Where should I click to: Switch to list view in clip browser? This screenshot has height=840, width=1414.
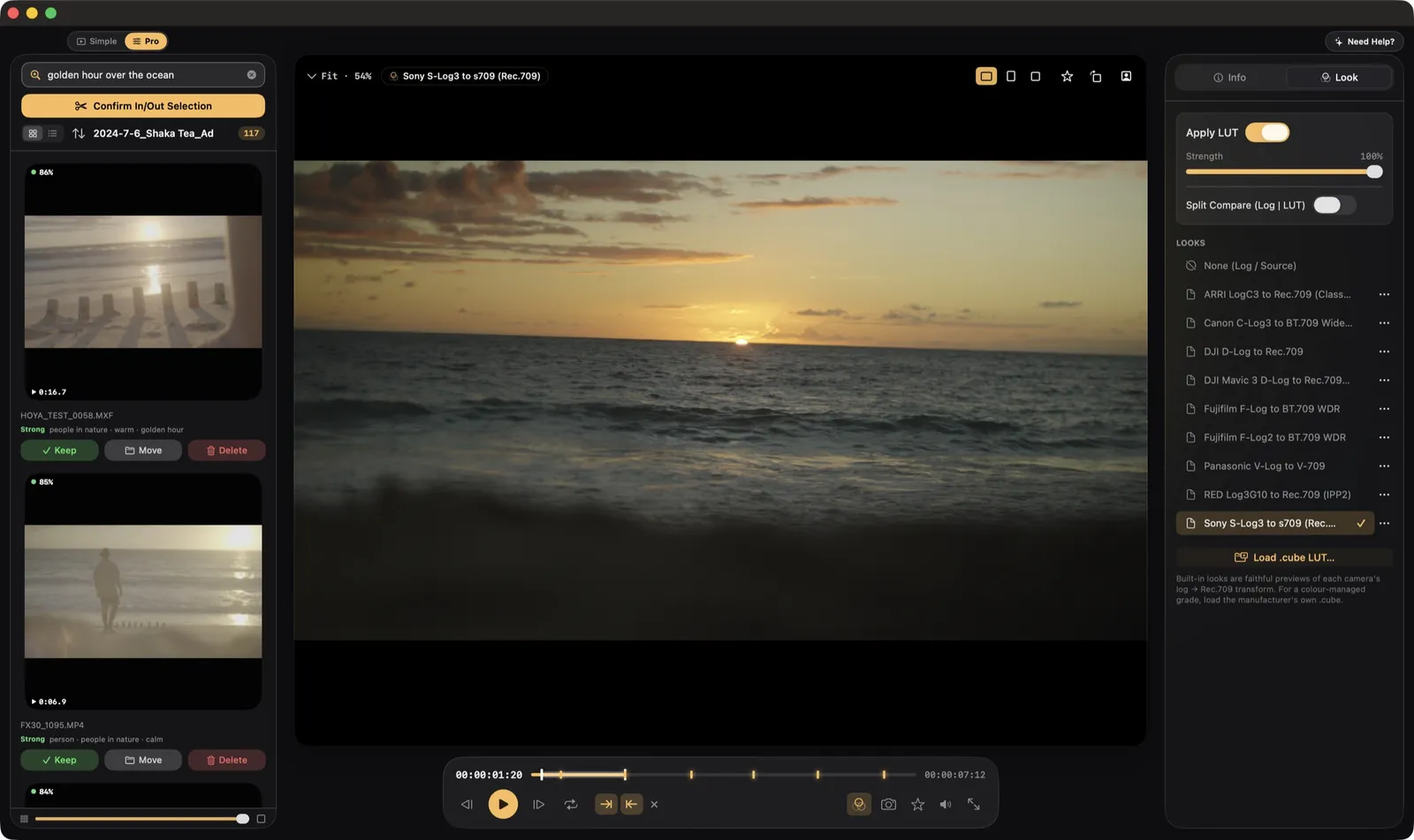pos(52,133)
